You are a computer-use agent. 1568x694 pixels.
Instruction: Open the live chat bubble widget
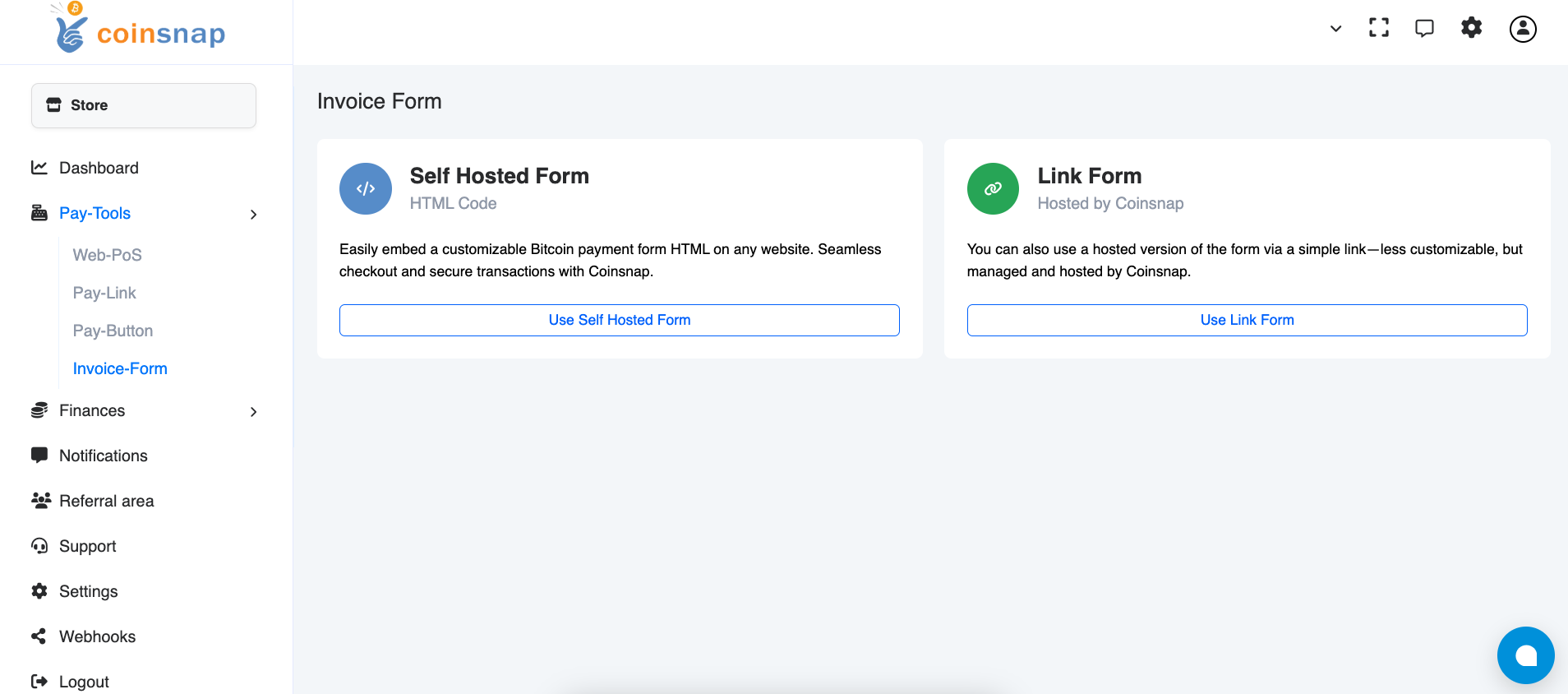point(1525,655)
